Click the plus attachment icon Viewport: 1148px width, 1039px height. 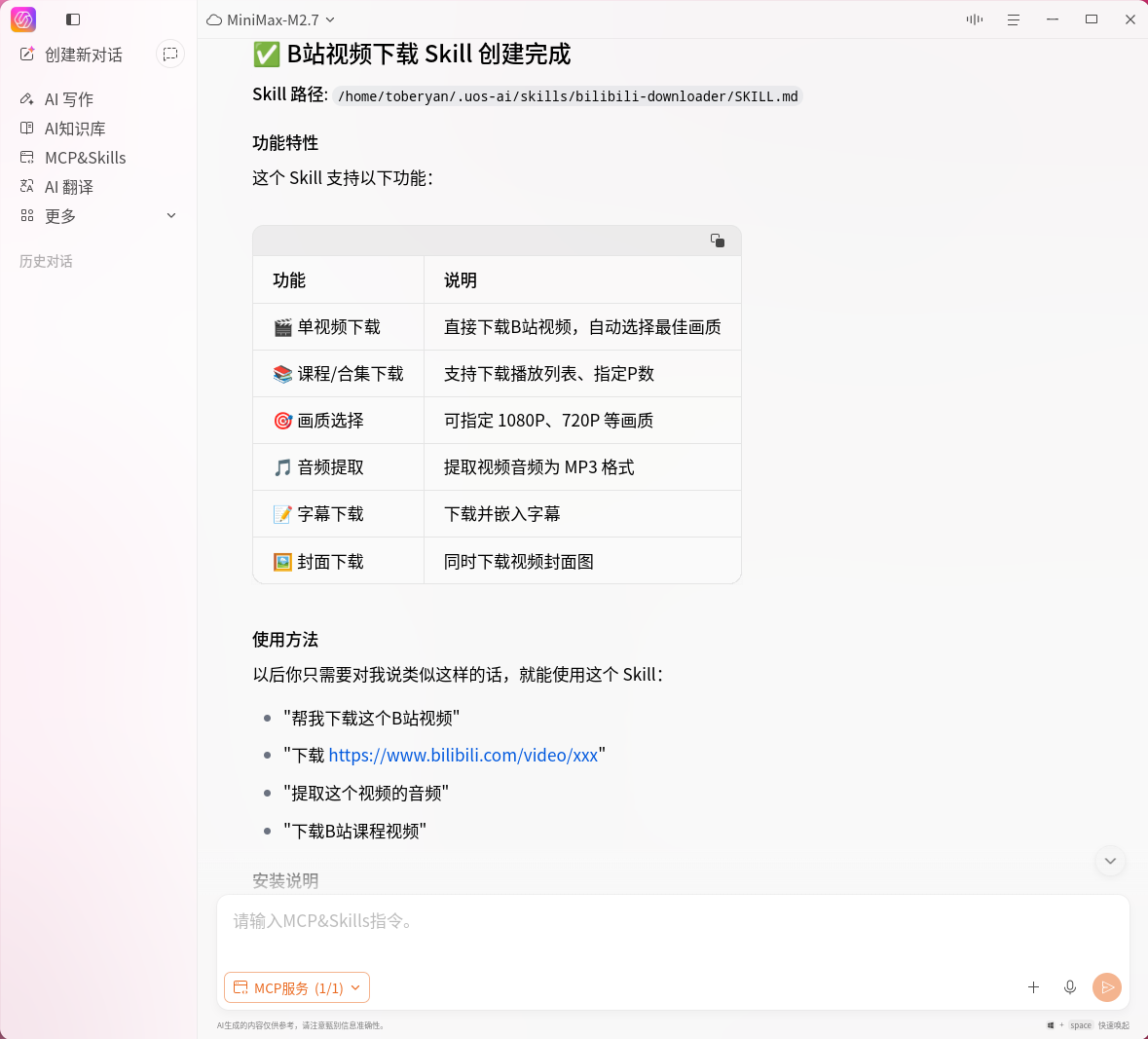point(1033,987)
